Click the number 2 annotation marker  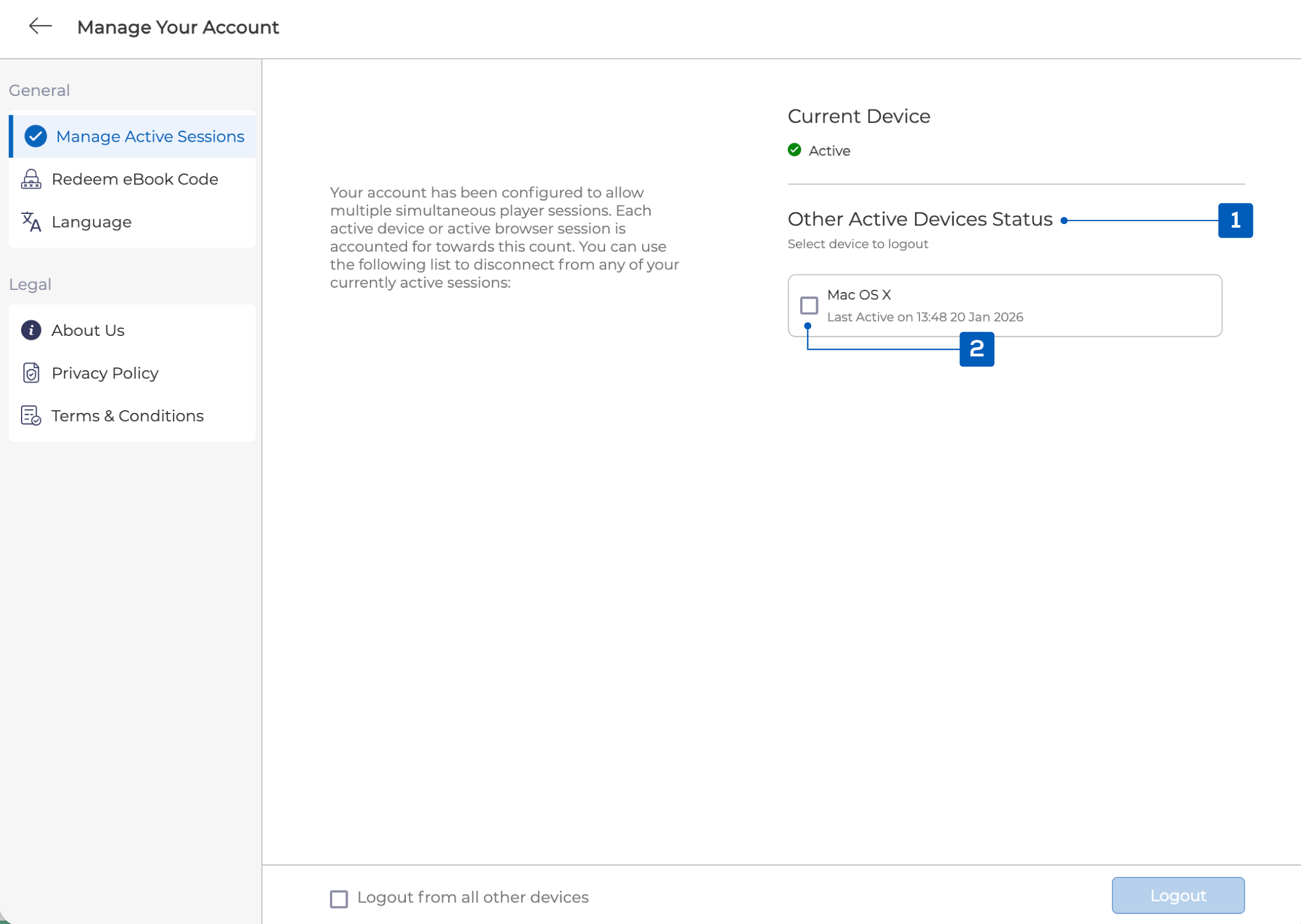pyautogui.click(x=977, y=349)
